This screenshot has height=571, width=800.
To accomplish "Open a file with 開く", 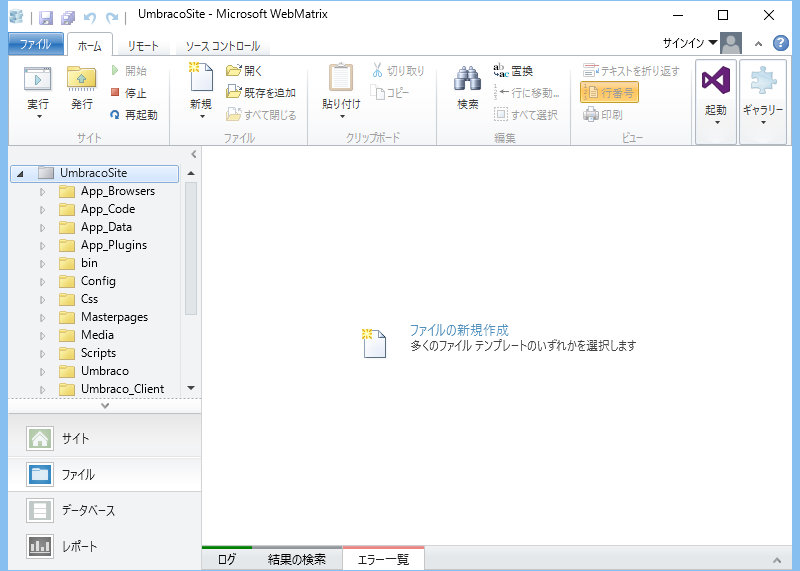I will tap(244, 70).
